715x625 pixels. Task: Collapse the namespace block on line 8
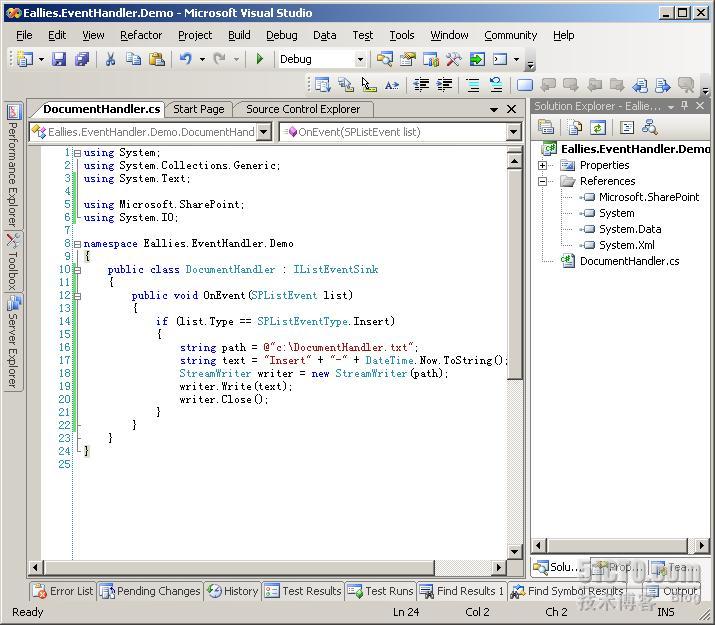[x=78, y=244]
